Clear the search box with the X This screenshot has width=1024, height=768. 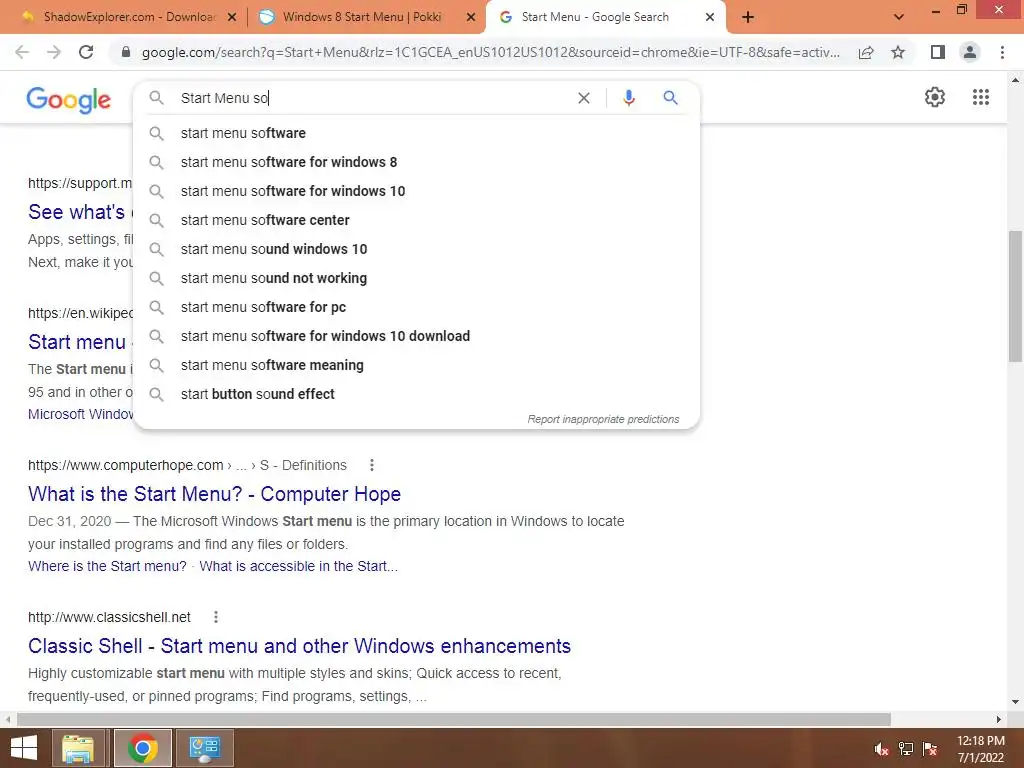(x=584, y=98)
